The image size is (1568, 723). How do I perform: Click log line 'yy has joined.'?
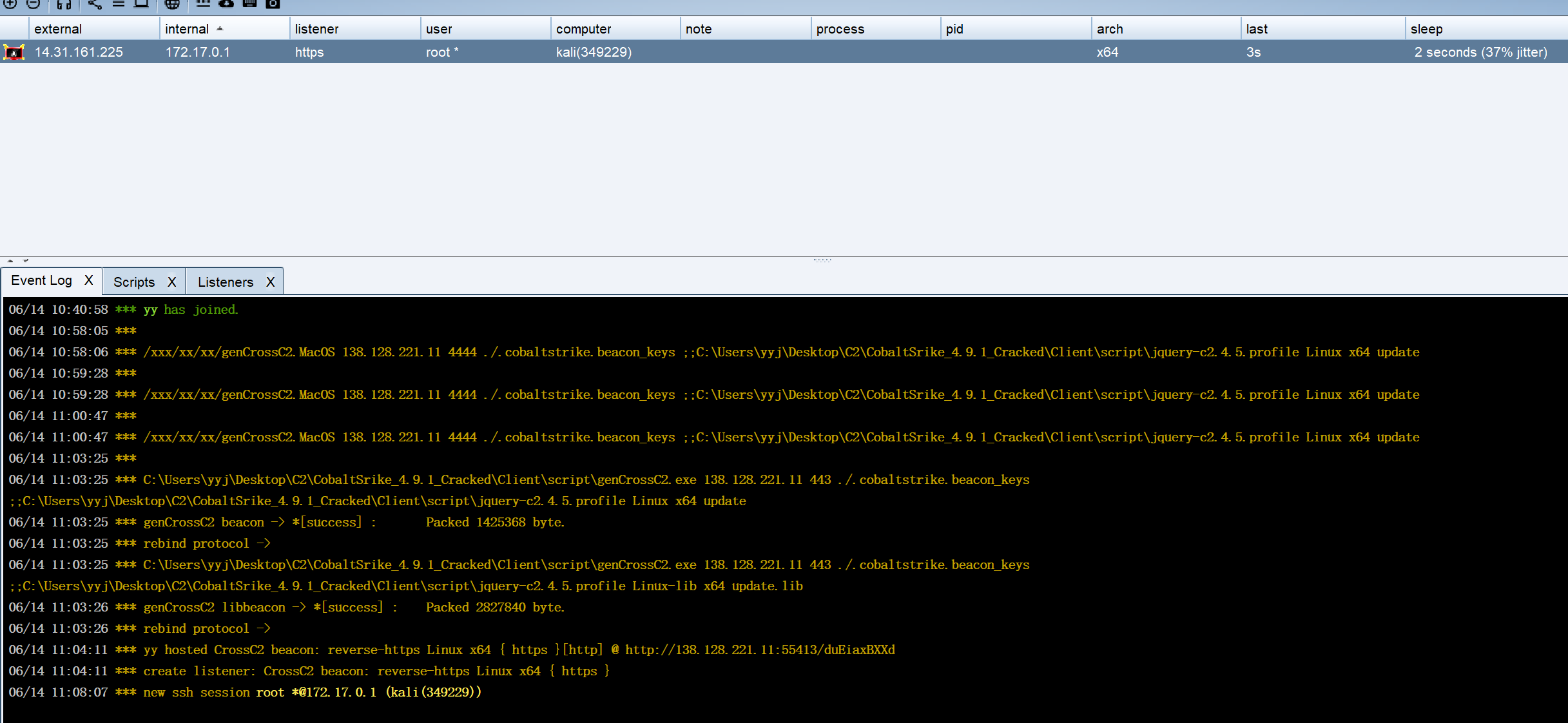tap(124, 310)
